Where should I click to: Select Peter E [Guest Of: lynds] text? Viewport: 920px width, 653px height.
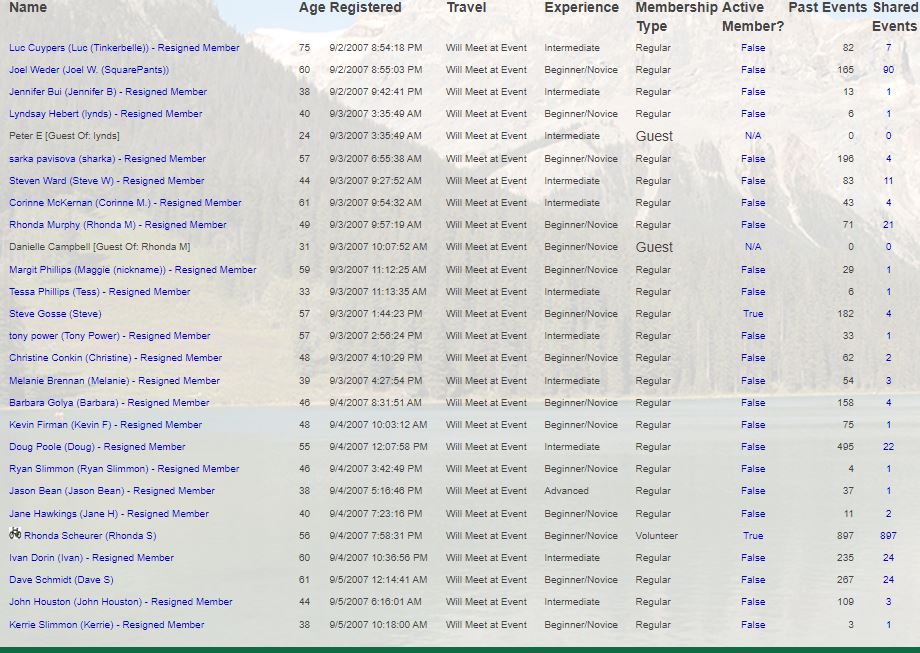(65, 136)
